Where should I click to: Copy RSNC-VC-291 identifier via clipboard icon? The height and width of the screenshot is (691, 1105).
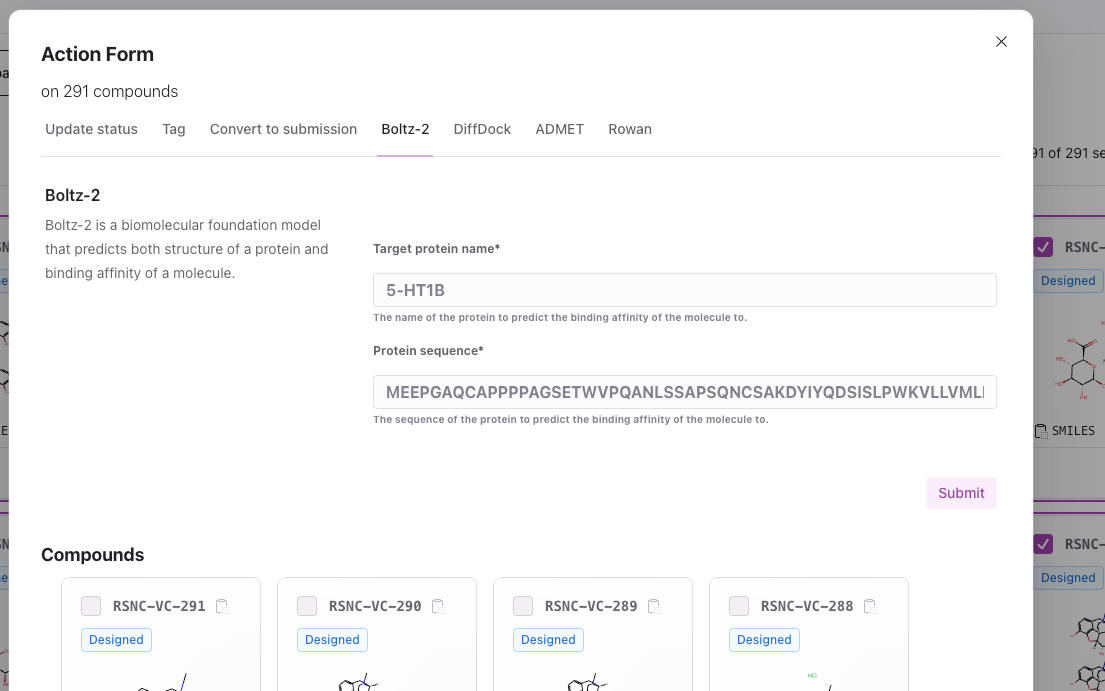click(221, 605)
